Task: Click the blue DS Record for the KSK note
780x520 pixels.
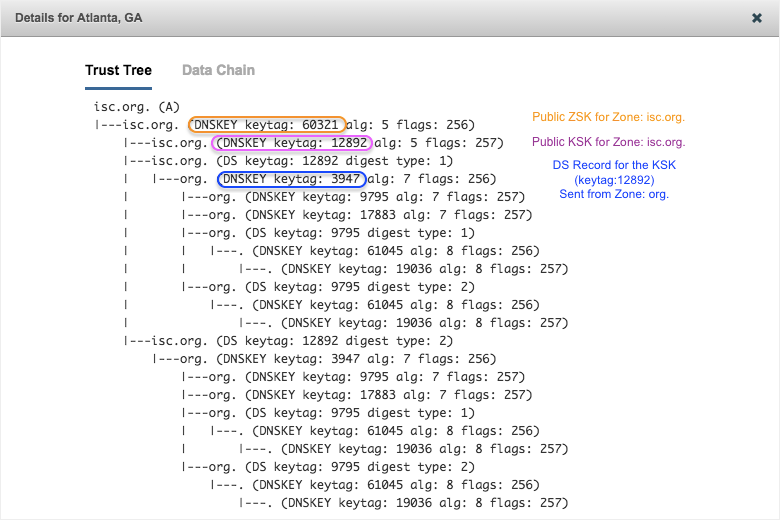Action: point(614,179)
